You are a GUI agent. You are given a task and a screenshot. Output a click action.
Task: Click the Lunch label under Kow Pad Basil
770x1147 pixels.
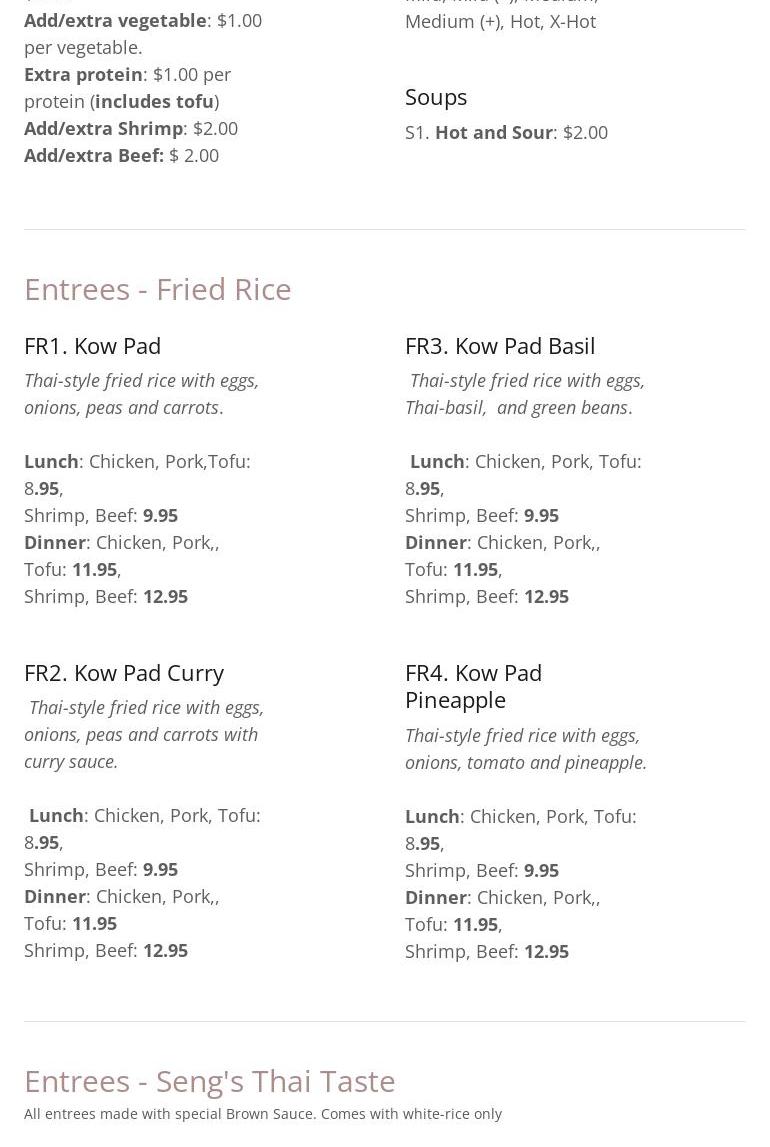coord(437,461)
